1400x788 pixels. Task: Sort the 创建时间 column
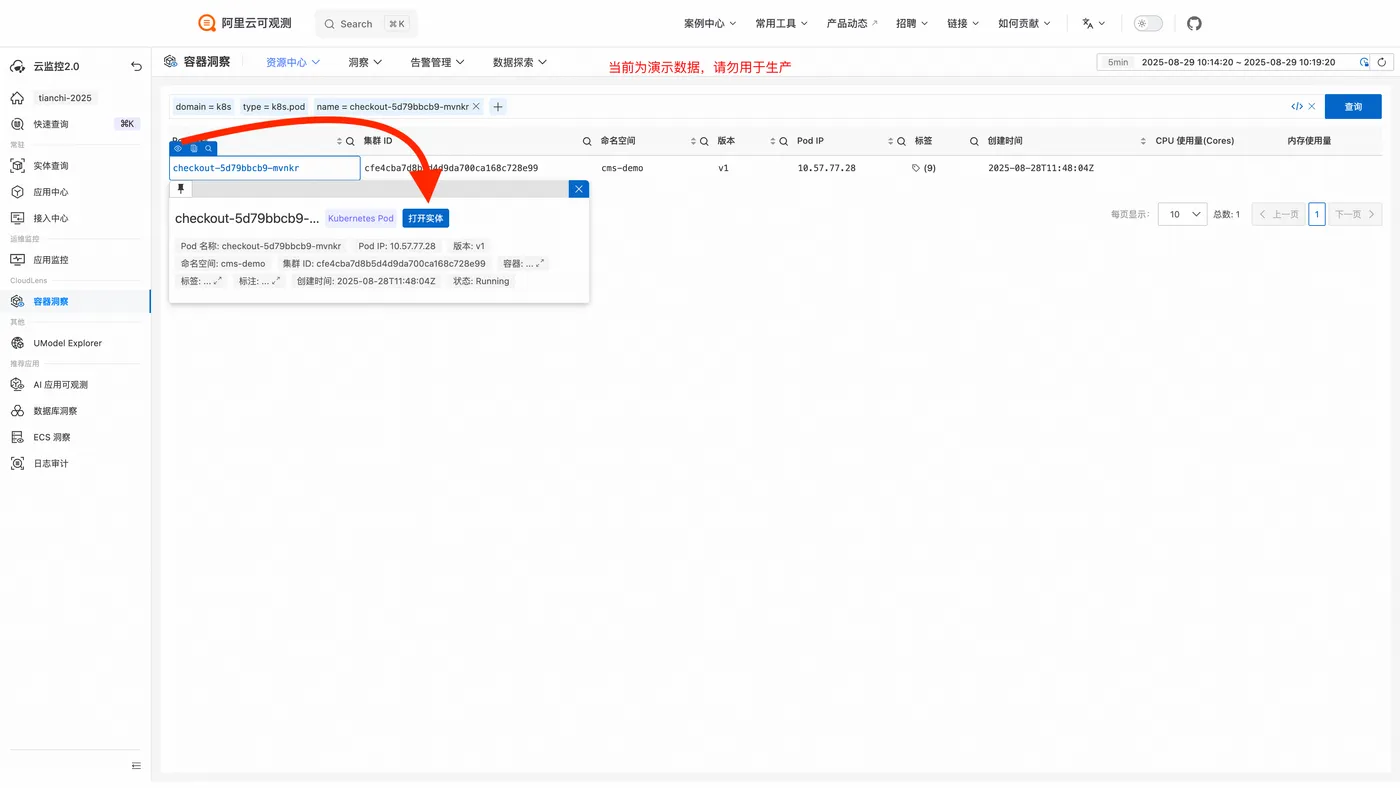click(1144, 141)
